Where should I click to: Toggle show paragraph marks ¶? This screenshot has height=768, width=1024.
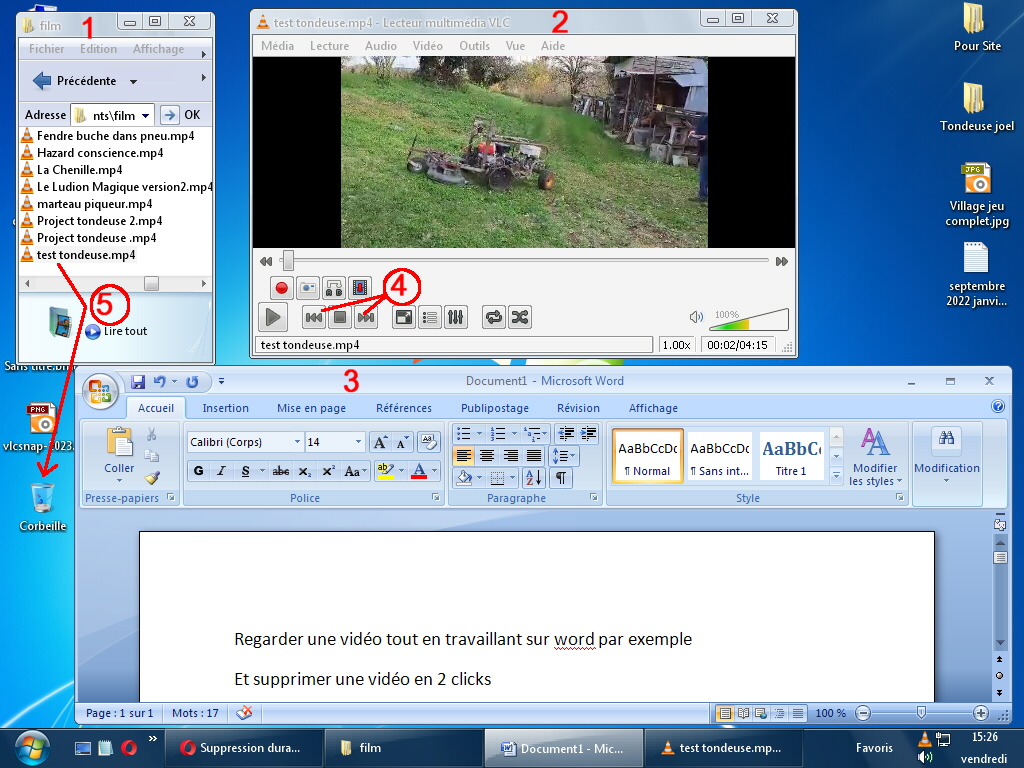[560, 478]
